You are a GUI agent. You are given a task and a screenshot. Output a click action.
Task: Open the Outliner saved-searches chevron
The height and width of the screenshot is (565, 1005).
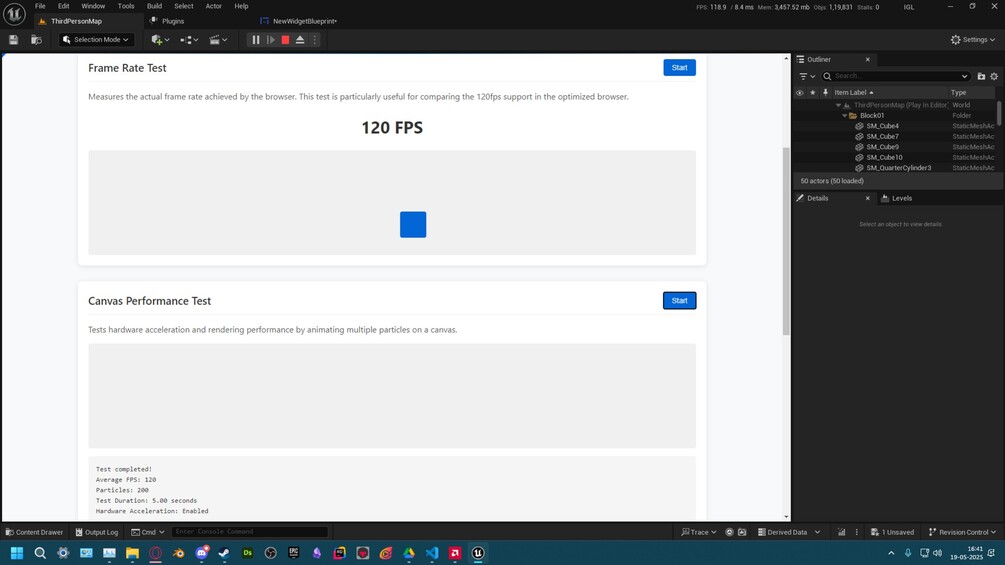[964, 76]
